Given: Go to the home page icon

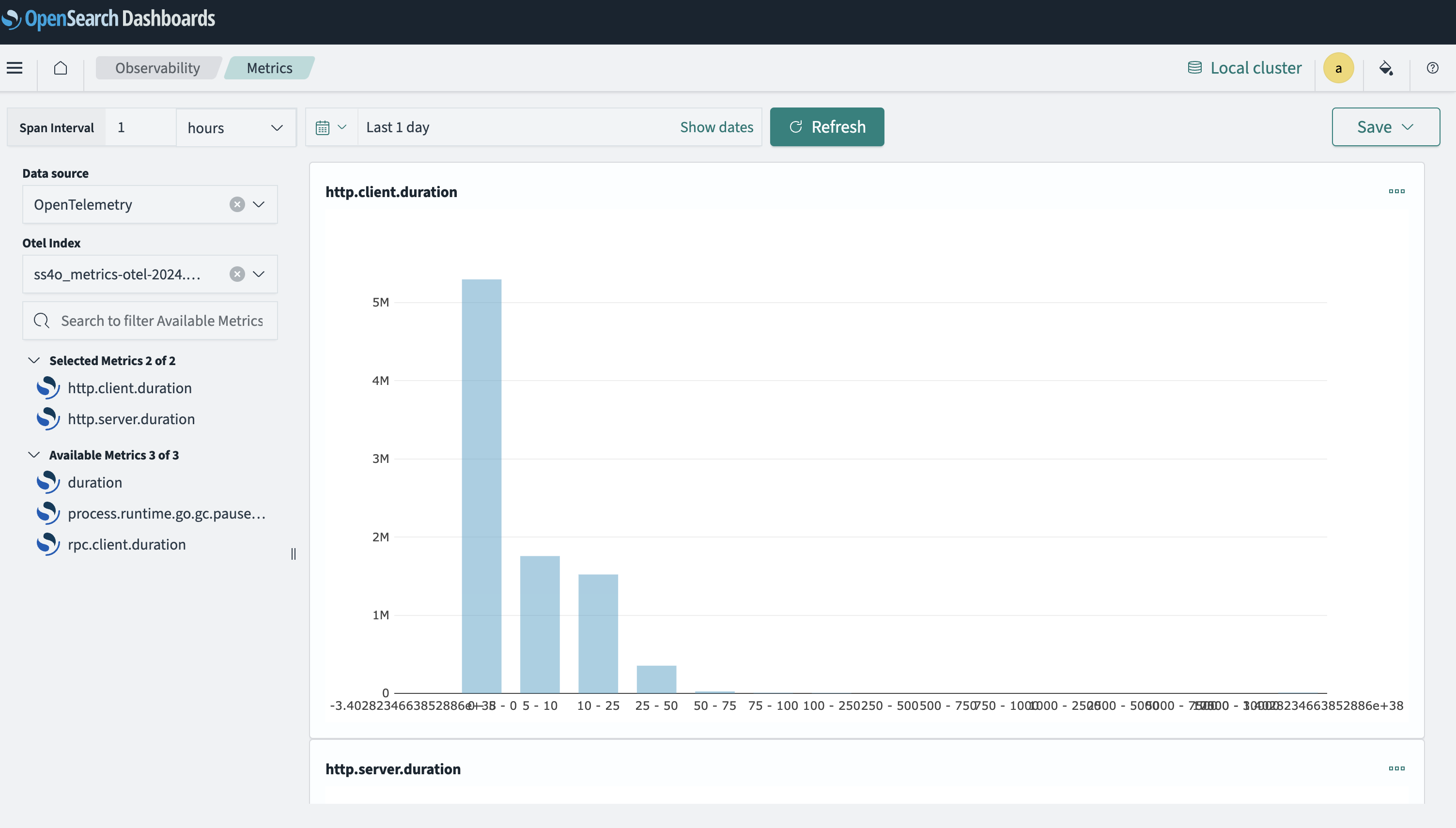Looking at the screenshot, I should coord(60,68).
